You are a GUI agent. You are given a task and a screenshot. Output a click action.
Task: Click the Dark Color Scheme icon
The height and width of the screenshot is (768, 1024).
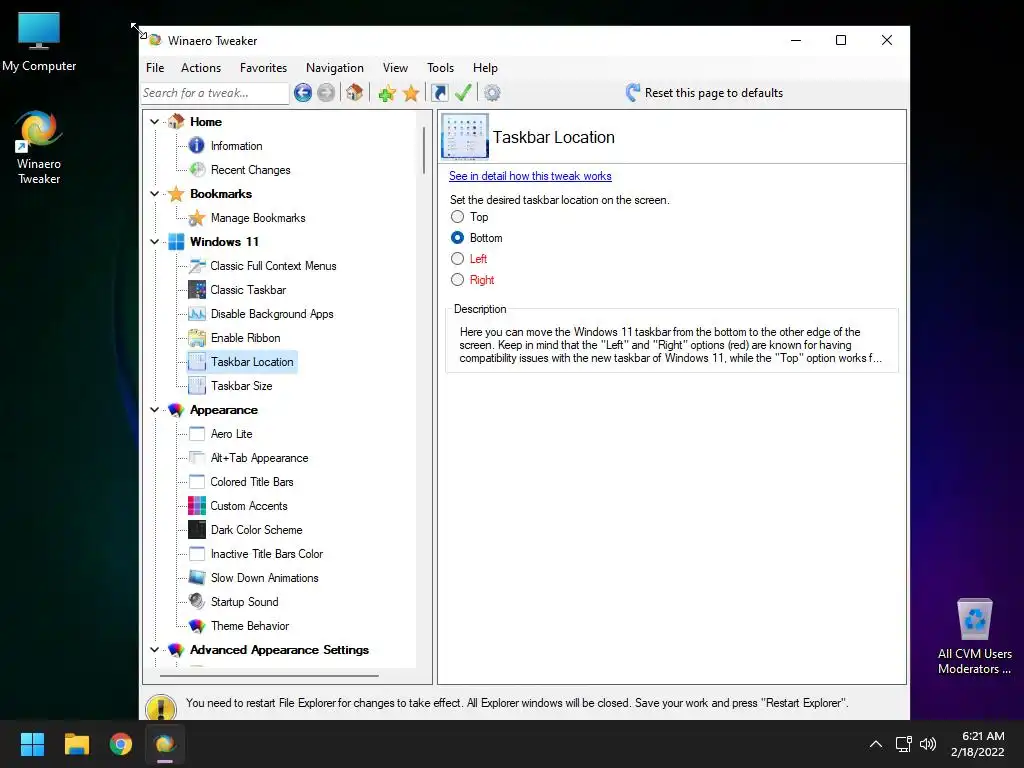(x=197, y=530)
